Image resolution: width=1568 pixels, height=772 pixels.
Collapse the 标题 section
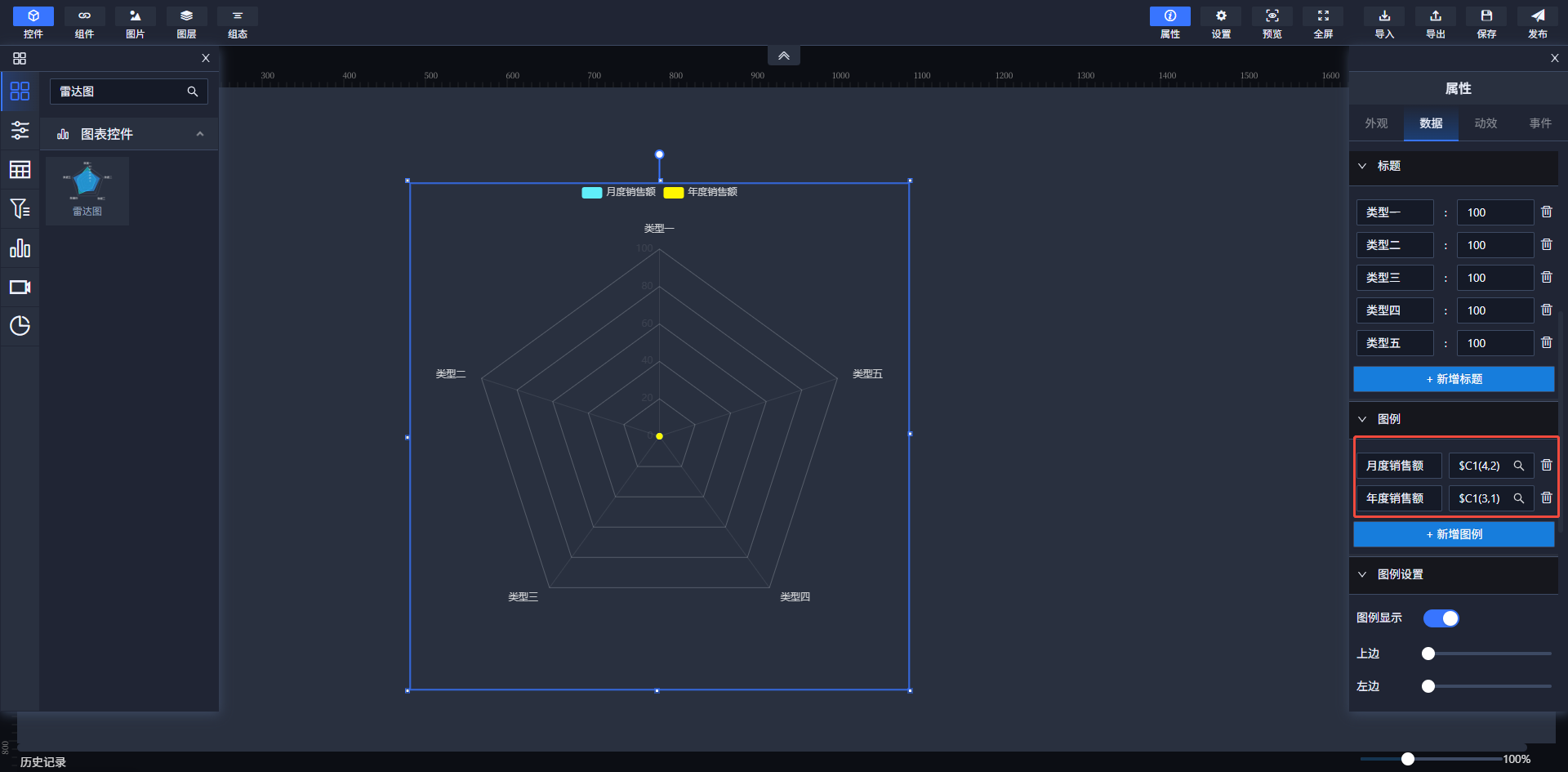click(x=1362, y=166)
